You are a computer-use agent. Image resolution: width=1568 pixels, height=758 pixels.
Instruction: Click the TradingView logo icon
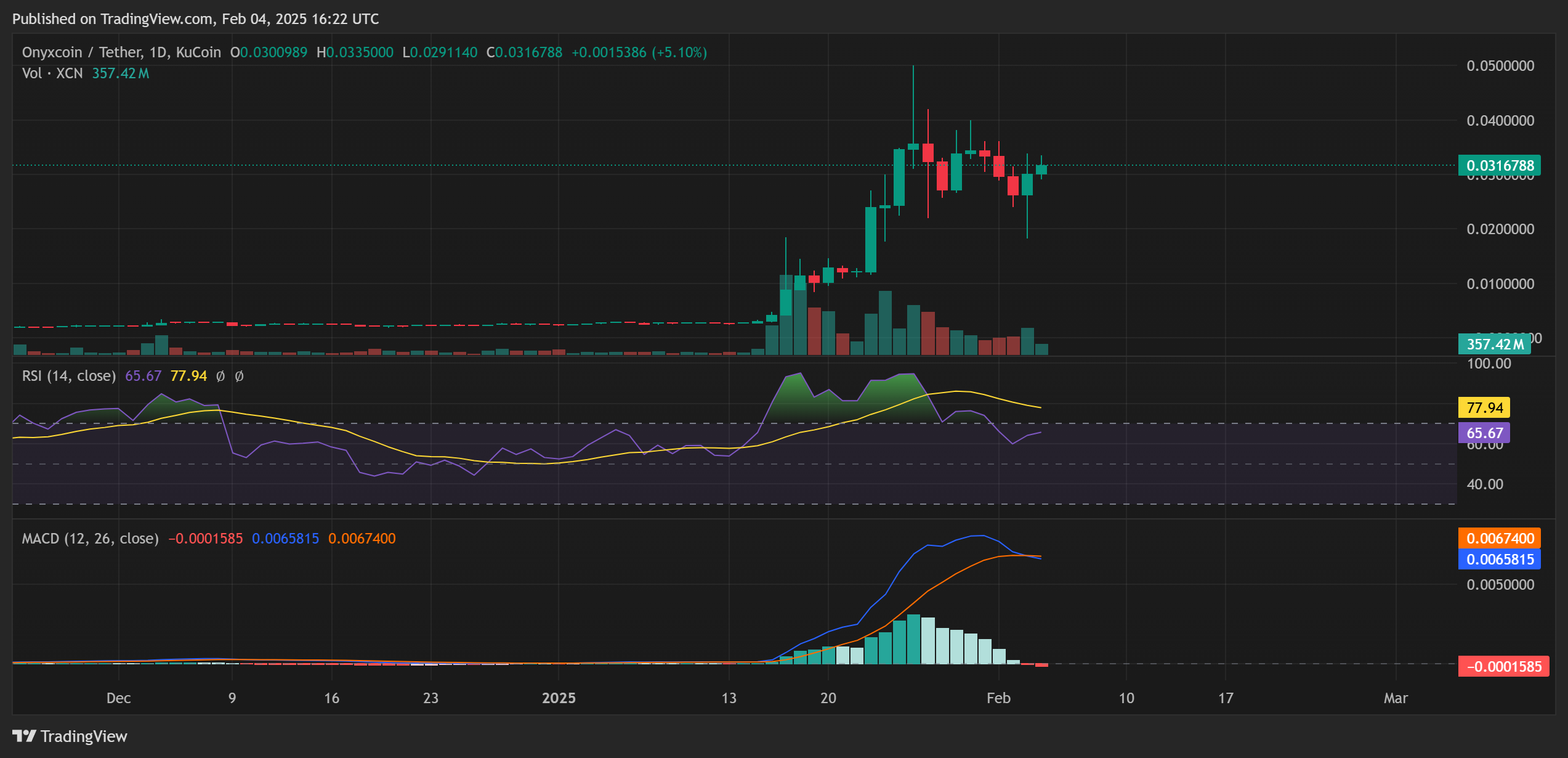(25, 736)
